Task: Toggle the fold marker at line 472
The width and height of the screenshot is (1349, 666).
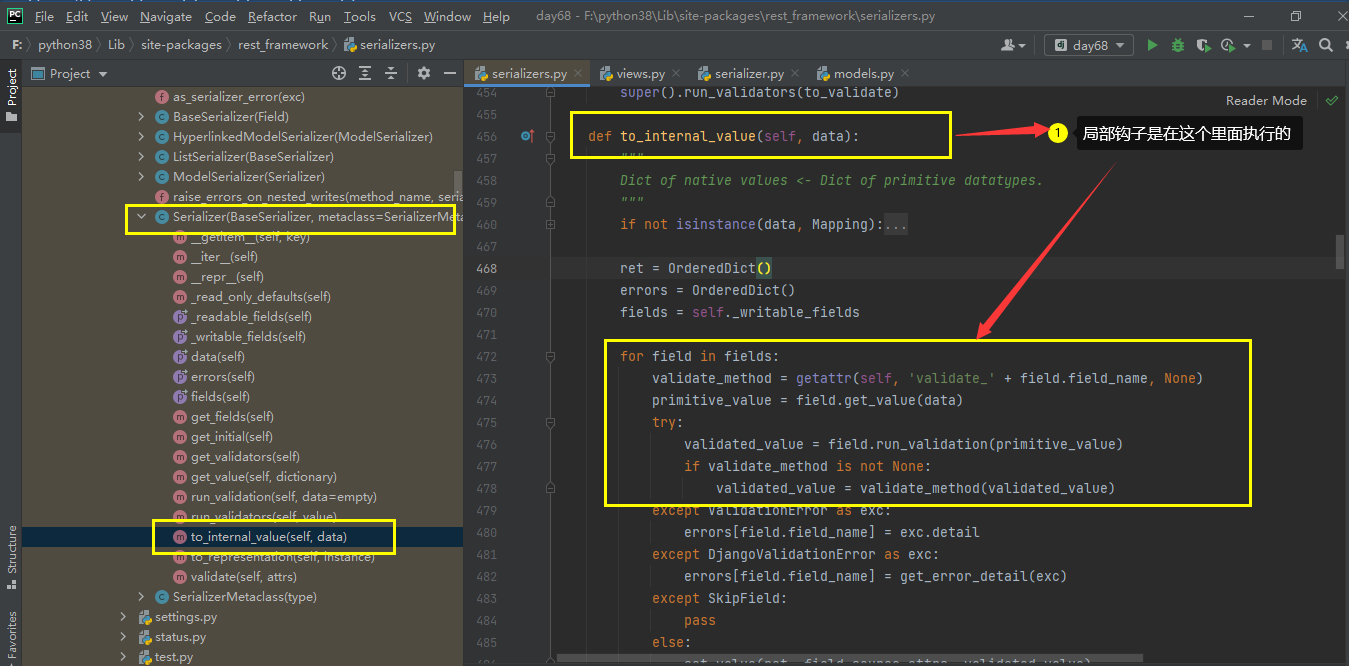Action: point(550,356)
